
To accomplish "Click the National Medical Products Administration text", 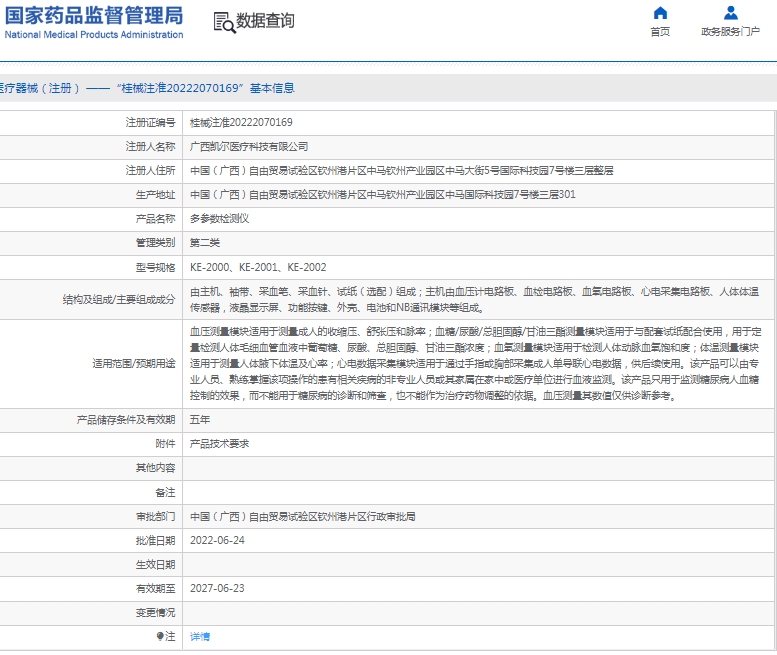I will (94, 35).
